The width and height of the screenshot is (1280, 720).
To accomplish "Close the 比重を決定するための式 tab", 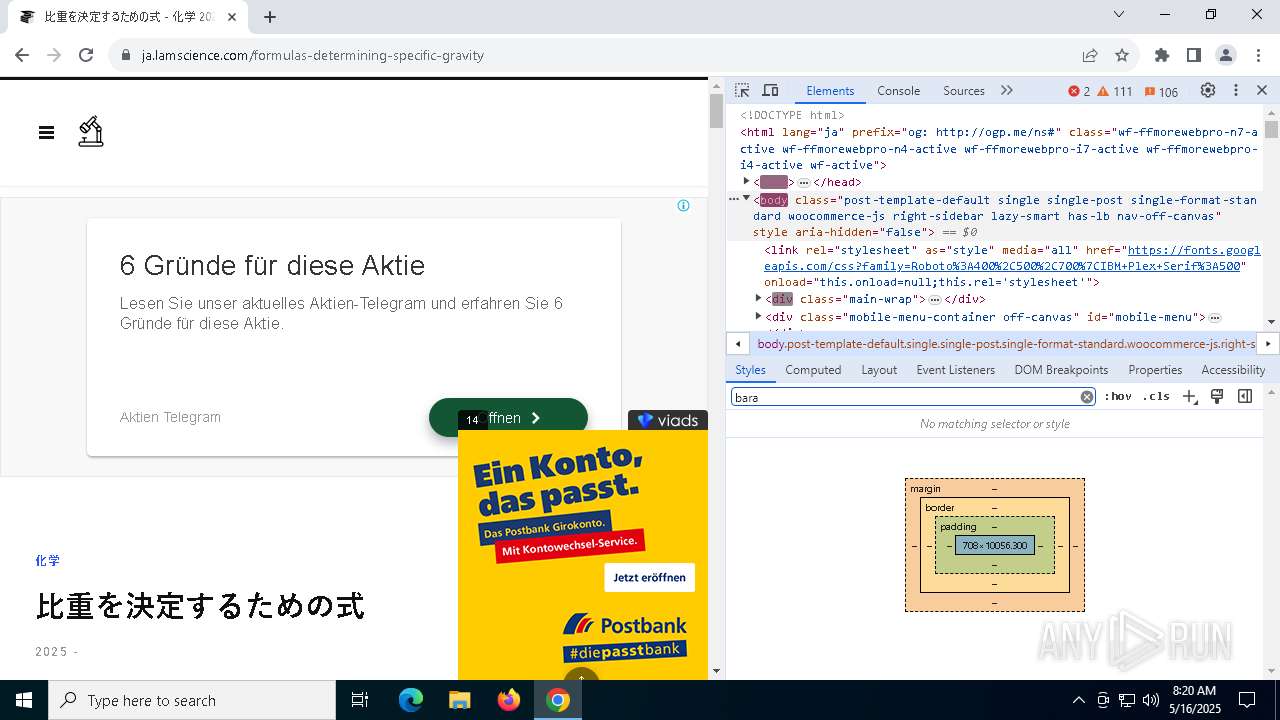I will tap(232, 17).
